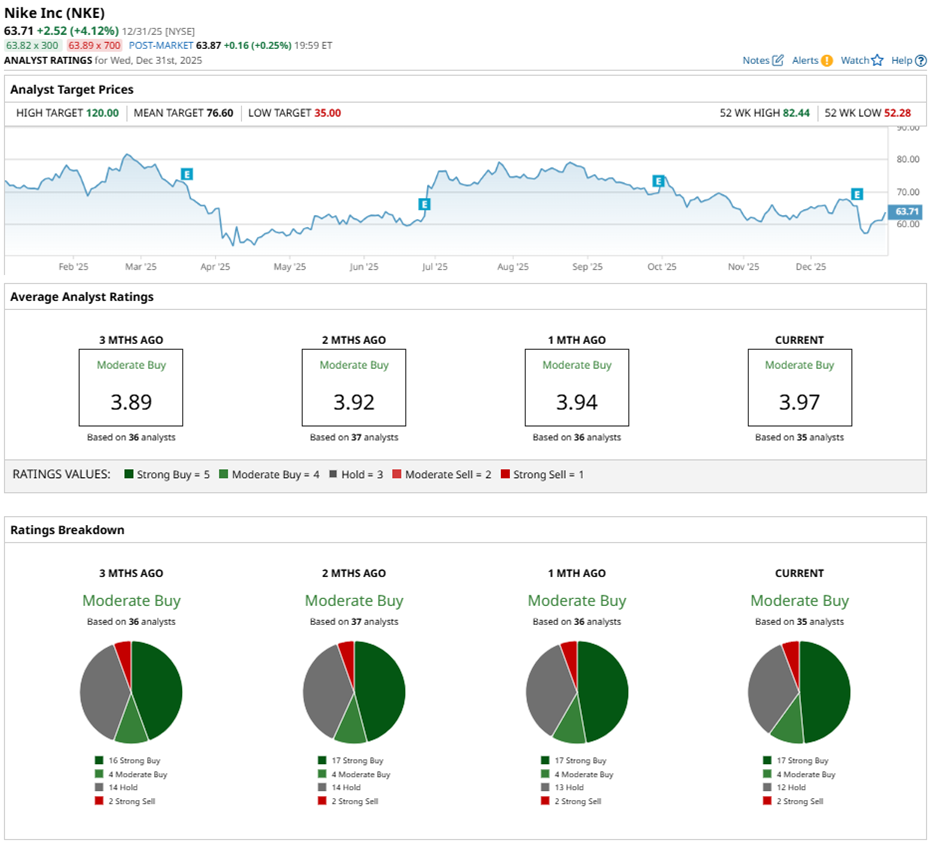Click the Help link text
Image resolution: width=936 pixels, height=850 pixels.
(x=901, y=61)
